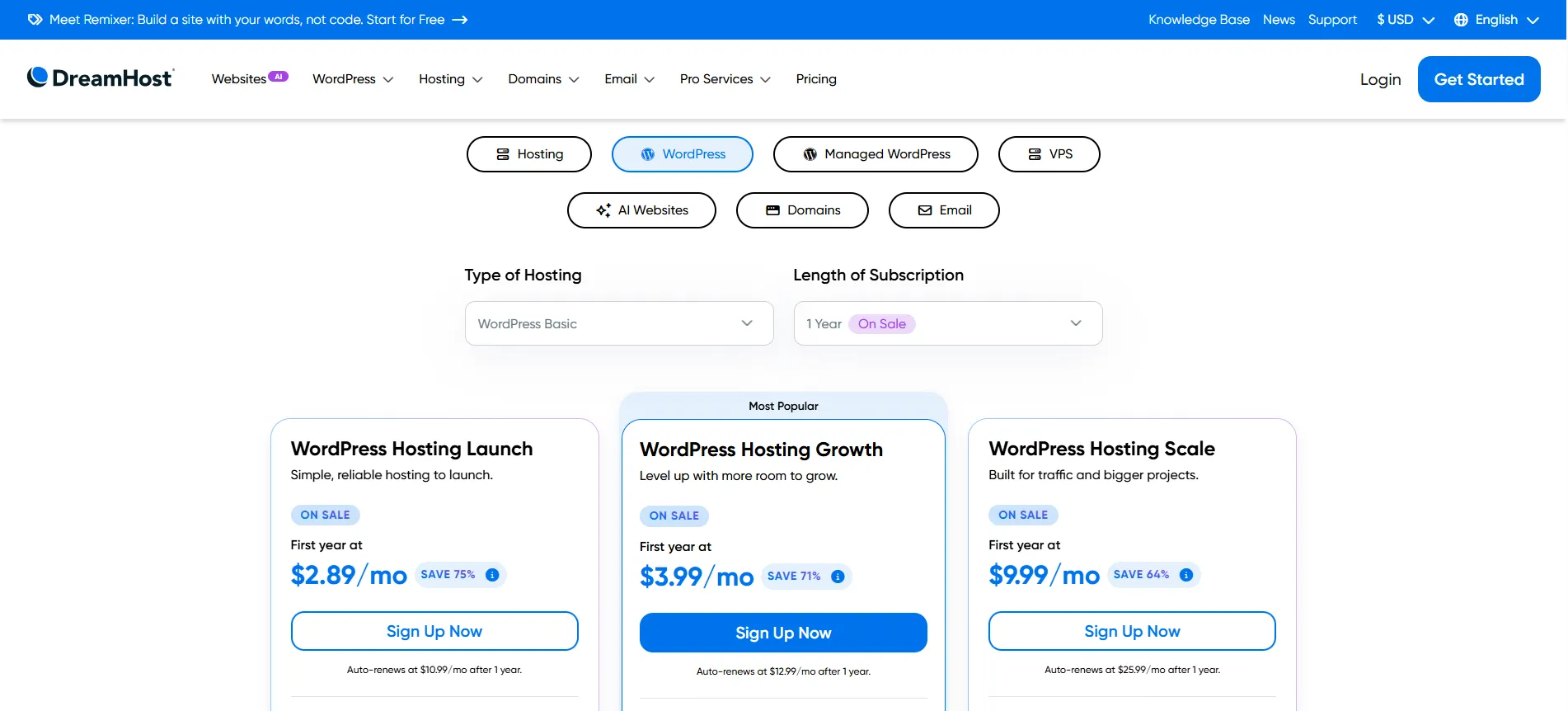Open the Length of Subscription dropdown
The width and height of the screenshot is (1568, 711).
(948, 323)
